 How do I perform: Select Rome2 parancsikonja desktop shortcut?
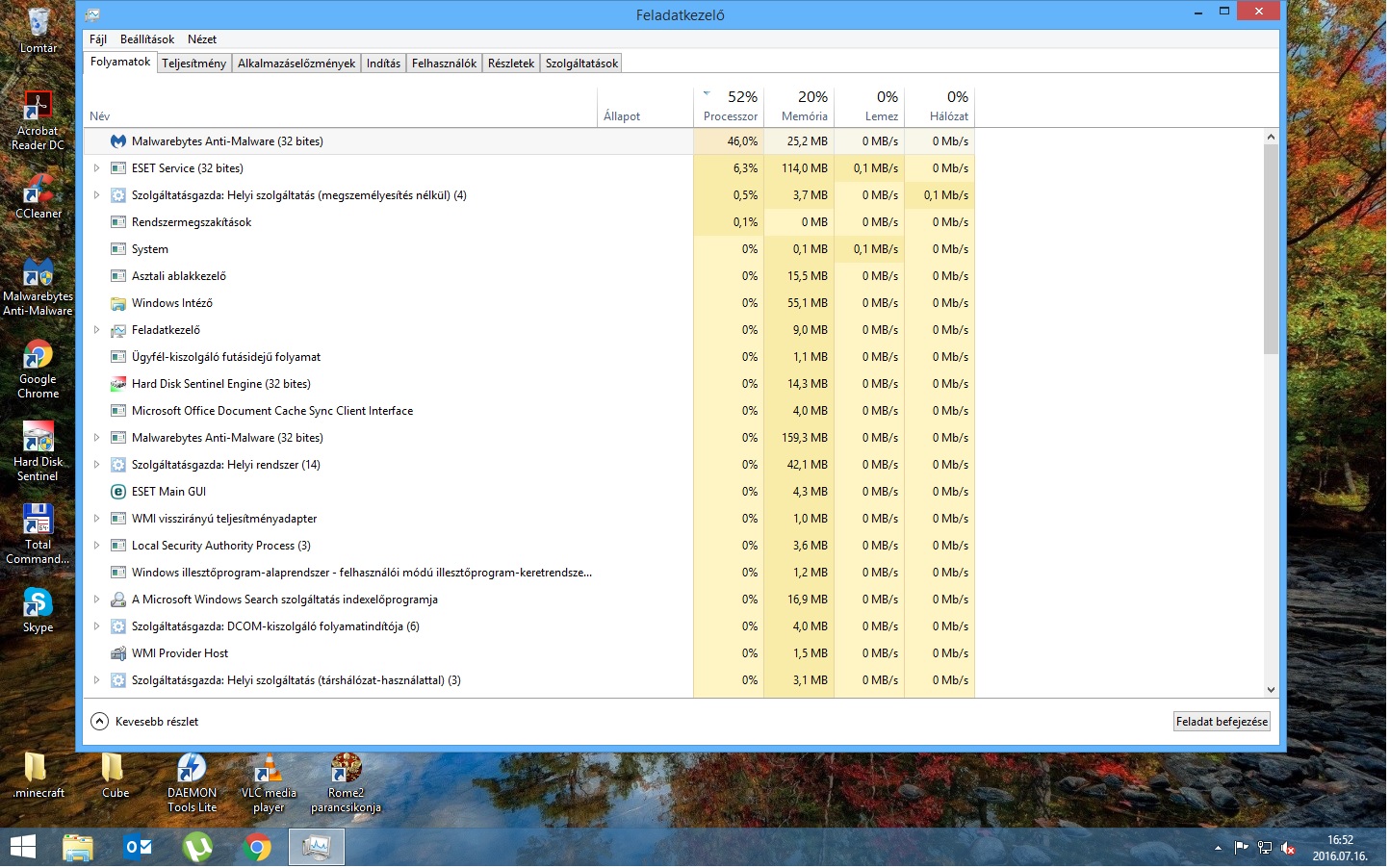point(346,783)
